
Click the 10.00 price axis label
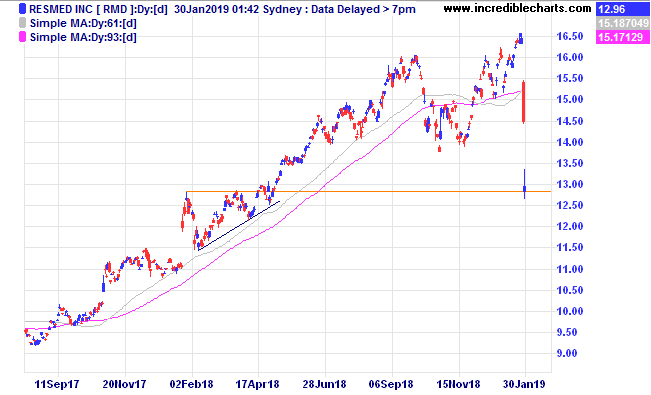tap(570, 311)
